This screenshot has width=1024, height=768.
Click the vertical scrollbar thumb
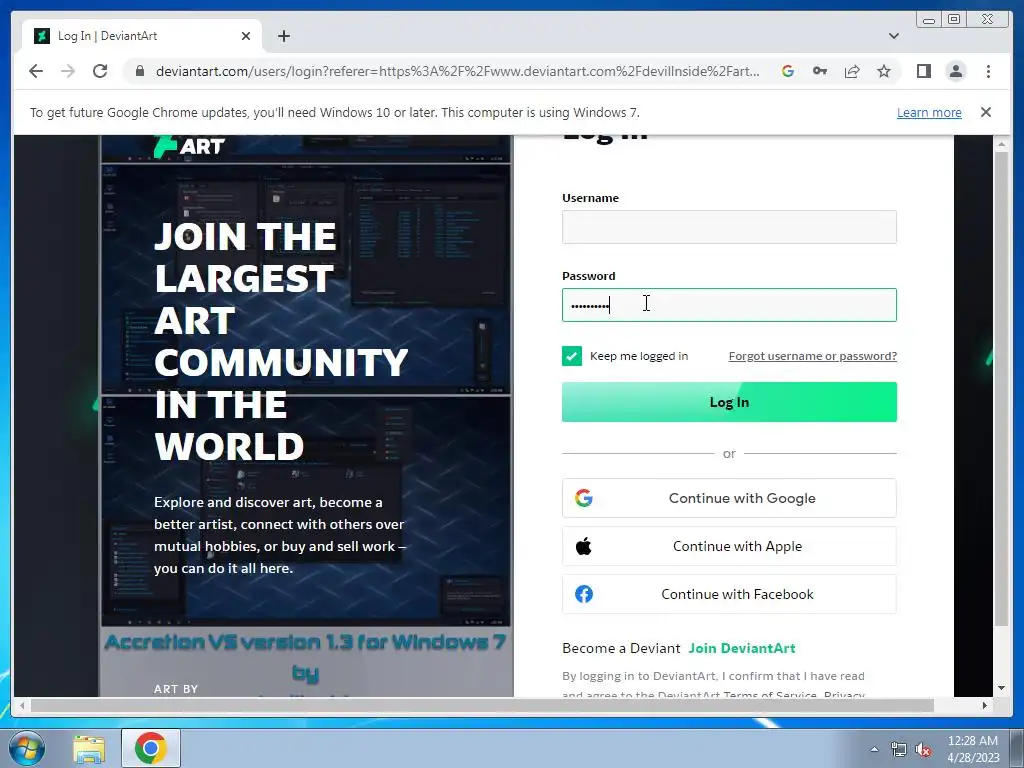[1001, 389]
